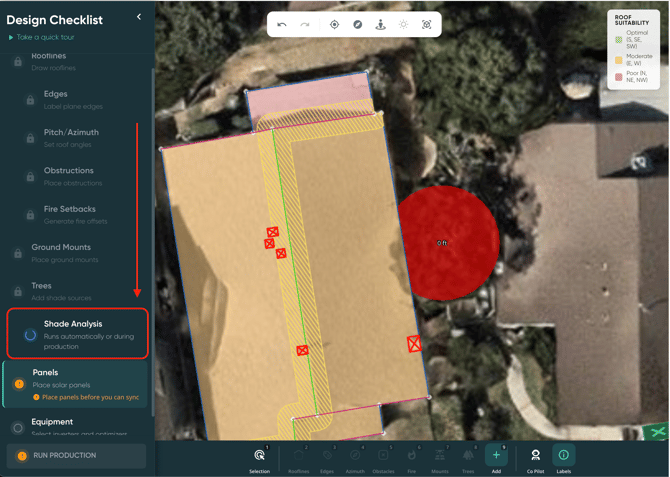This screenshot has width=670, height=477.
Task: Click the recenter target icon
Action: 334,24
